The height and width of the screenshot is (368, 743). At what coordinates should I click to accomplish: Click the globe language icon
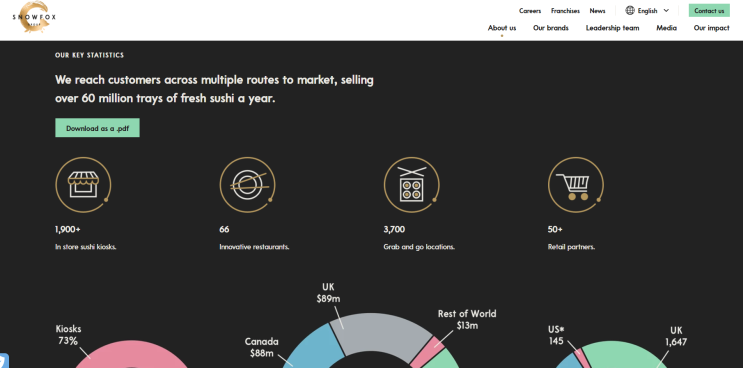click(630, 10)
